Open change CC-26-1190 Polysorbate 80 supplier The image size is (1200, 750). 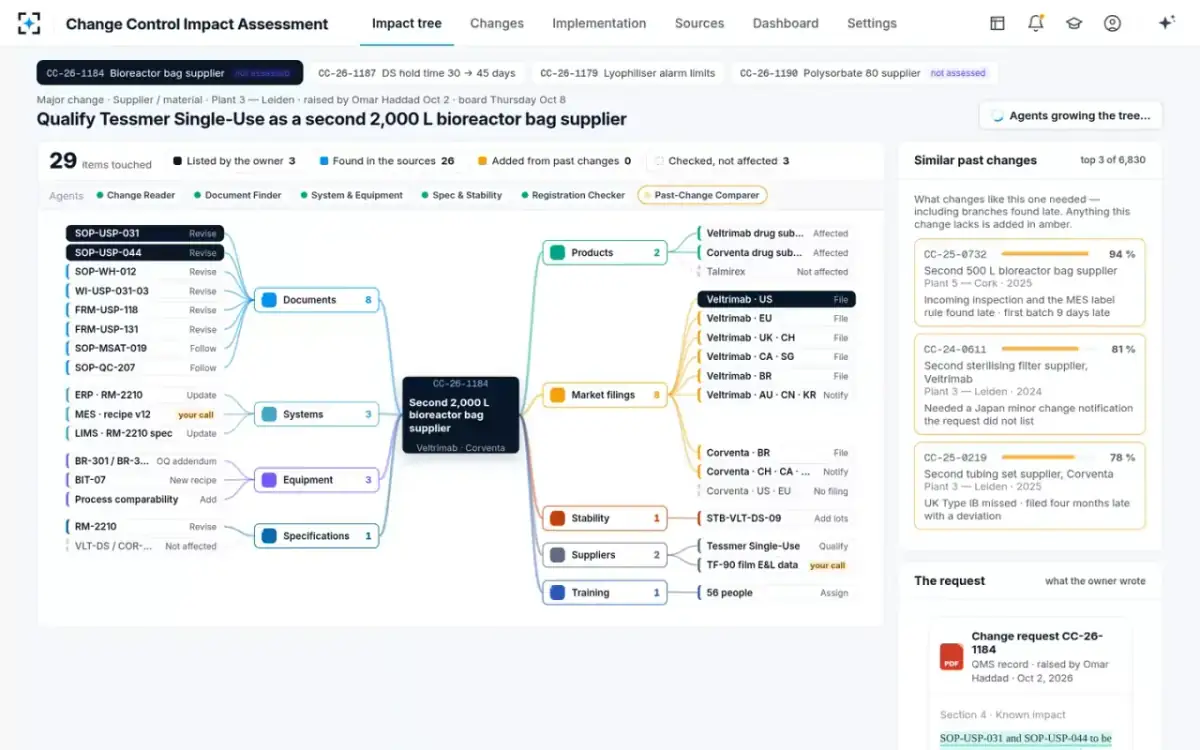tap(864, 73)
